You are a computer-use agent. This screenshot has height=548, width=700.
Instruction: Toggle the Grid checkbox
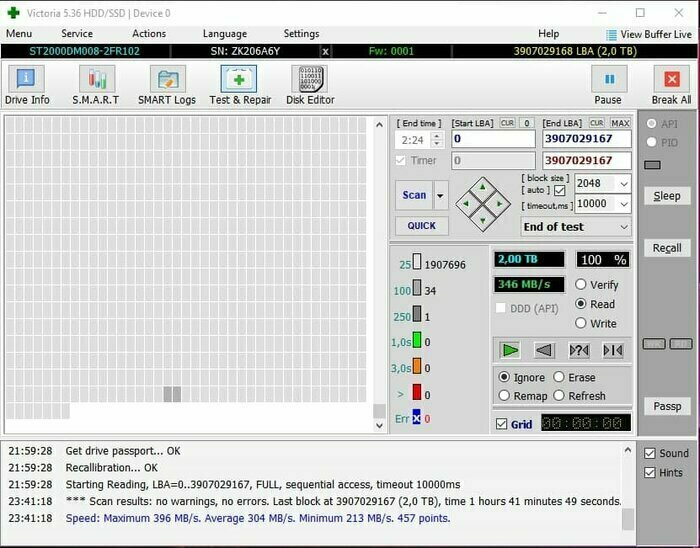(x=501, y=424)
